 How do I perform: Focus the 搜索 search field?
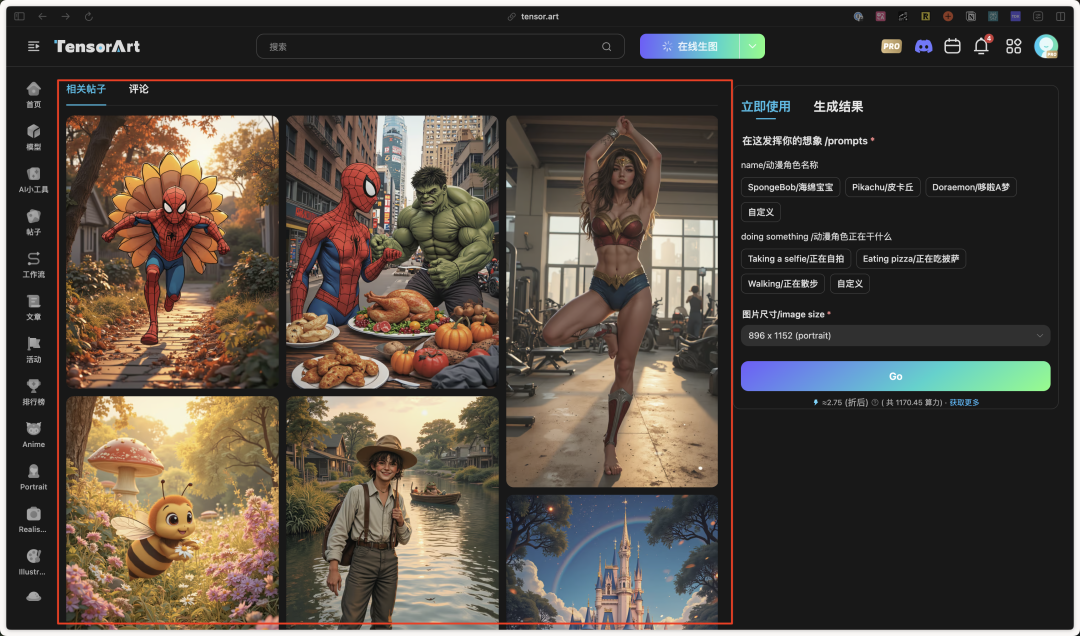click(440, 47)
